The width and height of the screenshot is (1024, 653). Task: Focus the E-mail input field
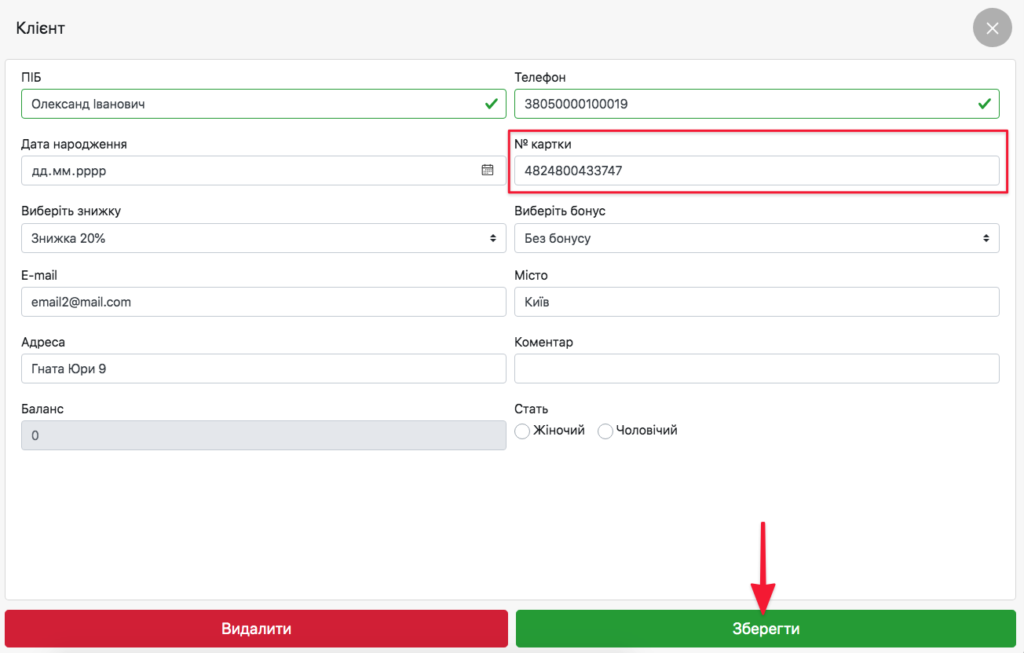coord(263,302)
